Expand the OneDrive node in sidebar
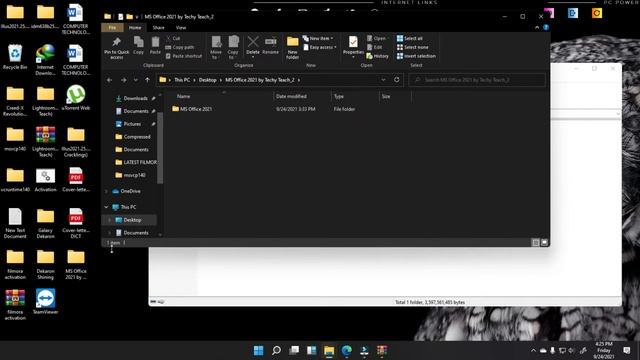The width and height of the screenshot is (640, 360). [x=107, y=191]
